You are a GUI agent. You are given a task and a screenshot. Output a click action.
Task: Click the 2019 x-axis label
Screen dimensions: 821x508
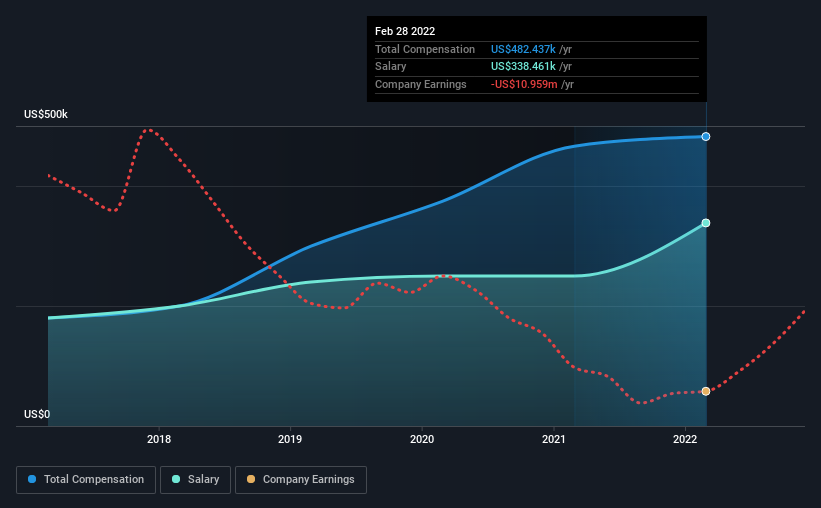(290, 439)
